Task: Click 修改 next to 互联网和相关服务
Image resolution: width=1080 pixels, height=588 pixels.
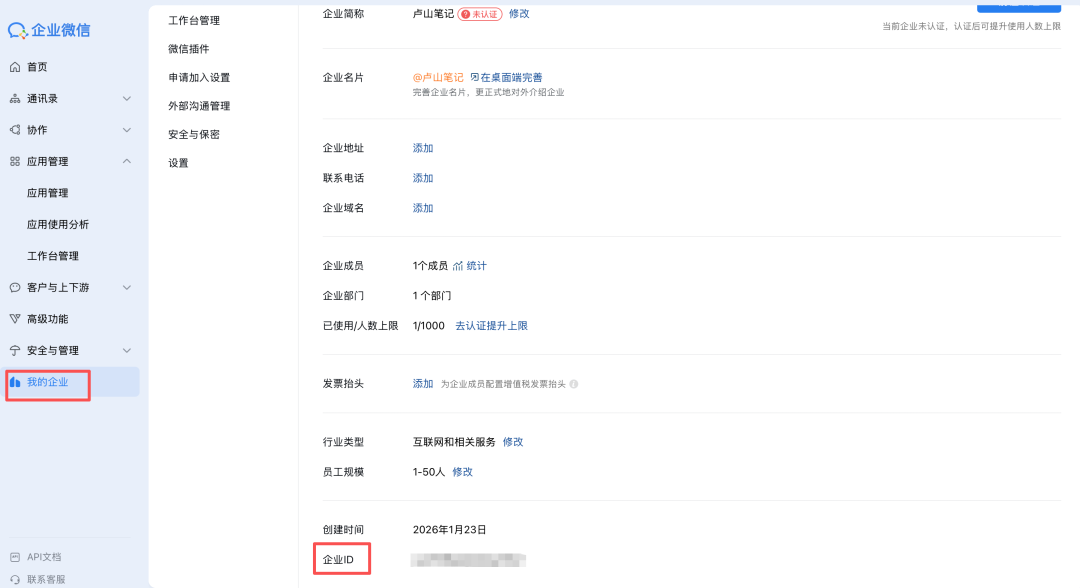Action: coord(513,442)
